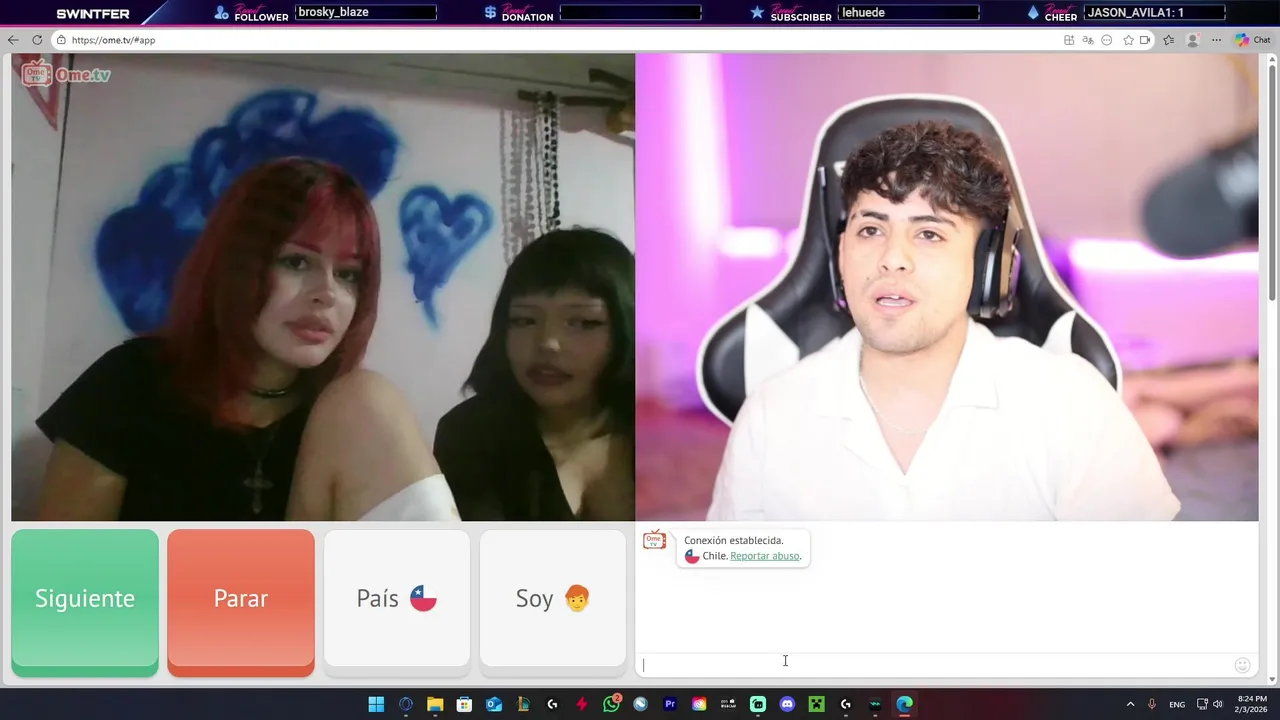Open File Explorer from the taskbar
Screen dimensions: 1280x720
coord(435,704)
